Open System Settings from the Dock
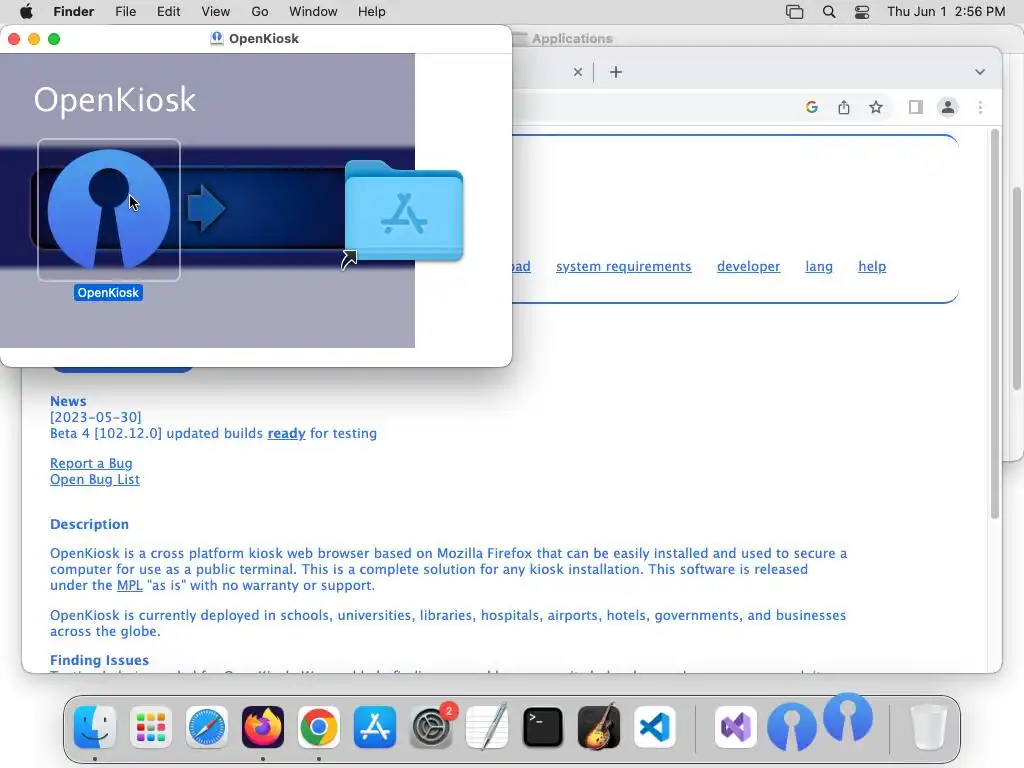 point(431,727)
